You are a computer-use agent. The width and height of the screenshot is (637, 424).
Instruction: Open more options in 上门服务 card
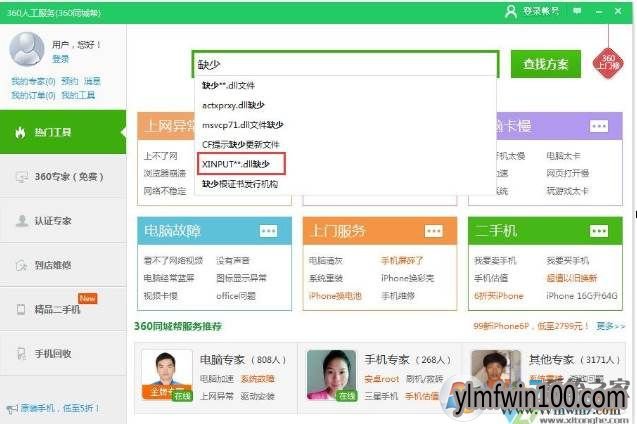[434, 231]
